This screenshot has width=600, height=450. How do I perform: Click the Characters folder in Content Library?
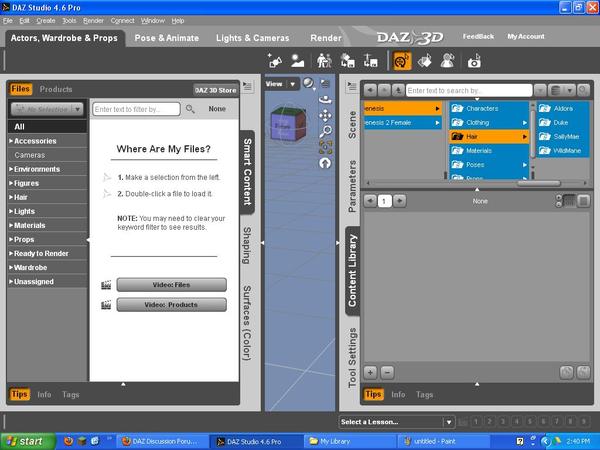(x=489, y=108)
